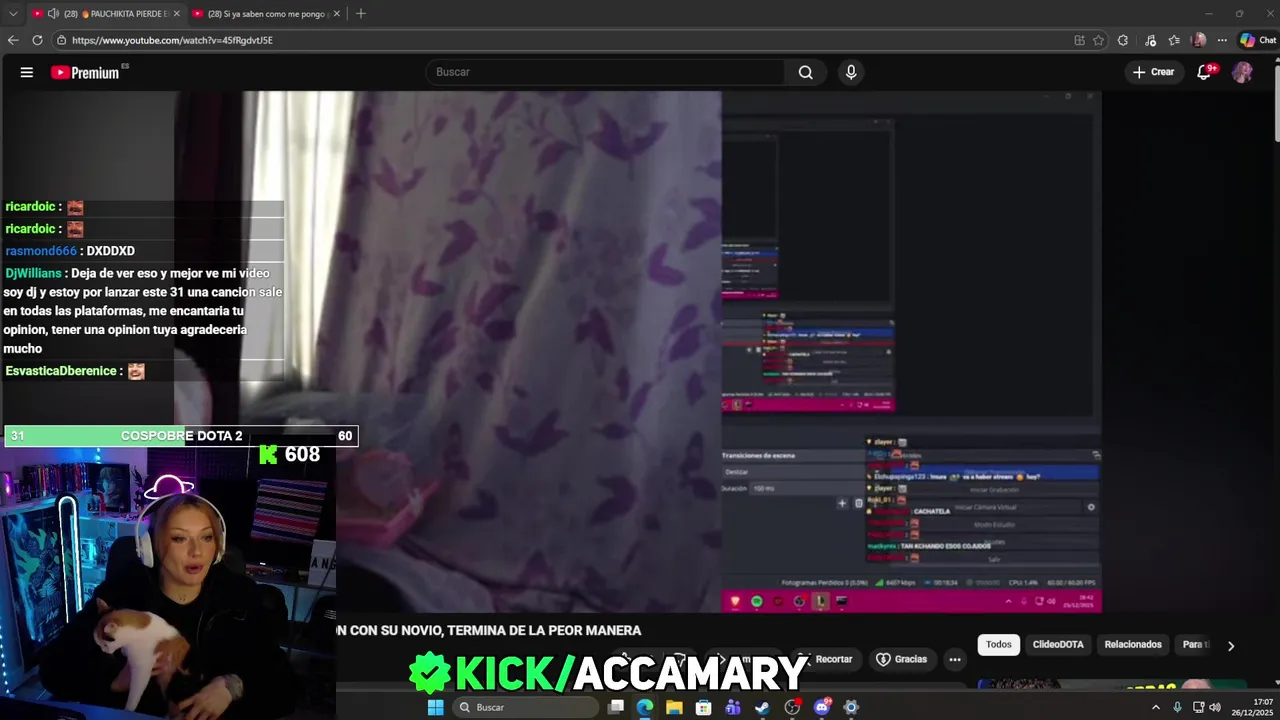
Task: Mute the PAUCHIKITA PIERDE tab audio
Action: pyautogui.click(x=53, y=14)
